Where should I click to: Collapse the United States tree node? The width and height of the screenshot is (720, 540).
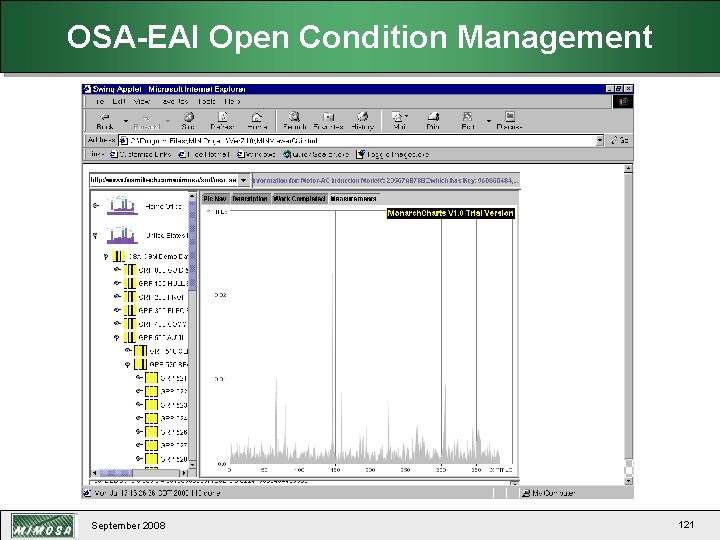pyautogui.click(x=96, y=236)
